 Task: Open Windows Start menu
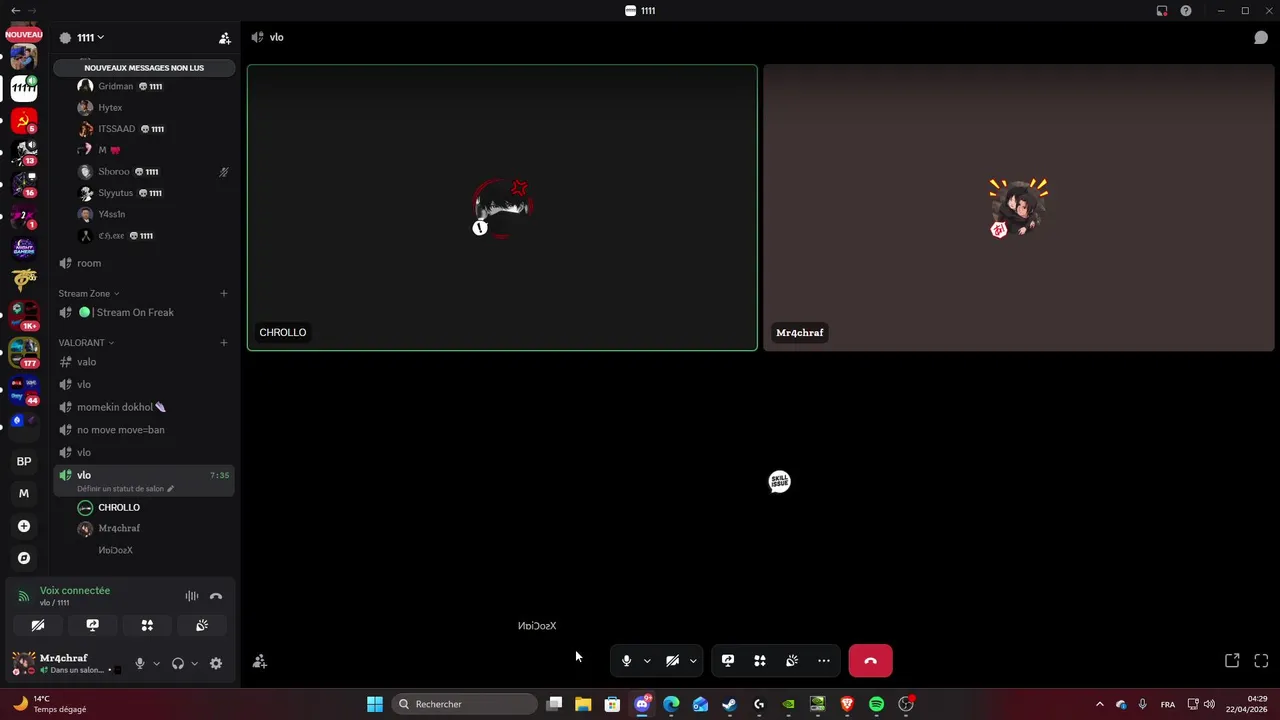point(375,704)
